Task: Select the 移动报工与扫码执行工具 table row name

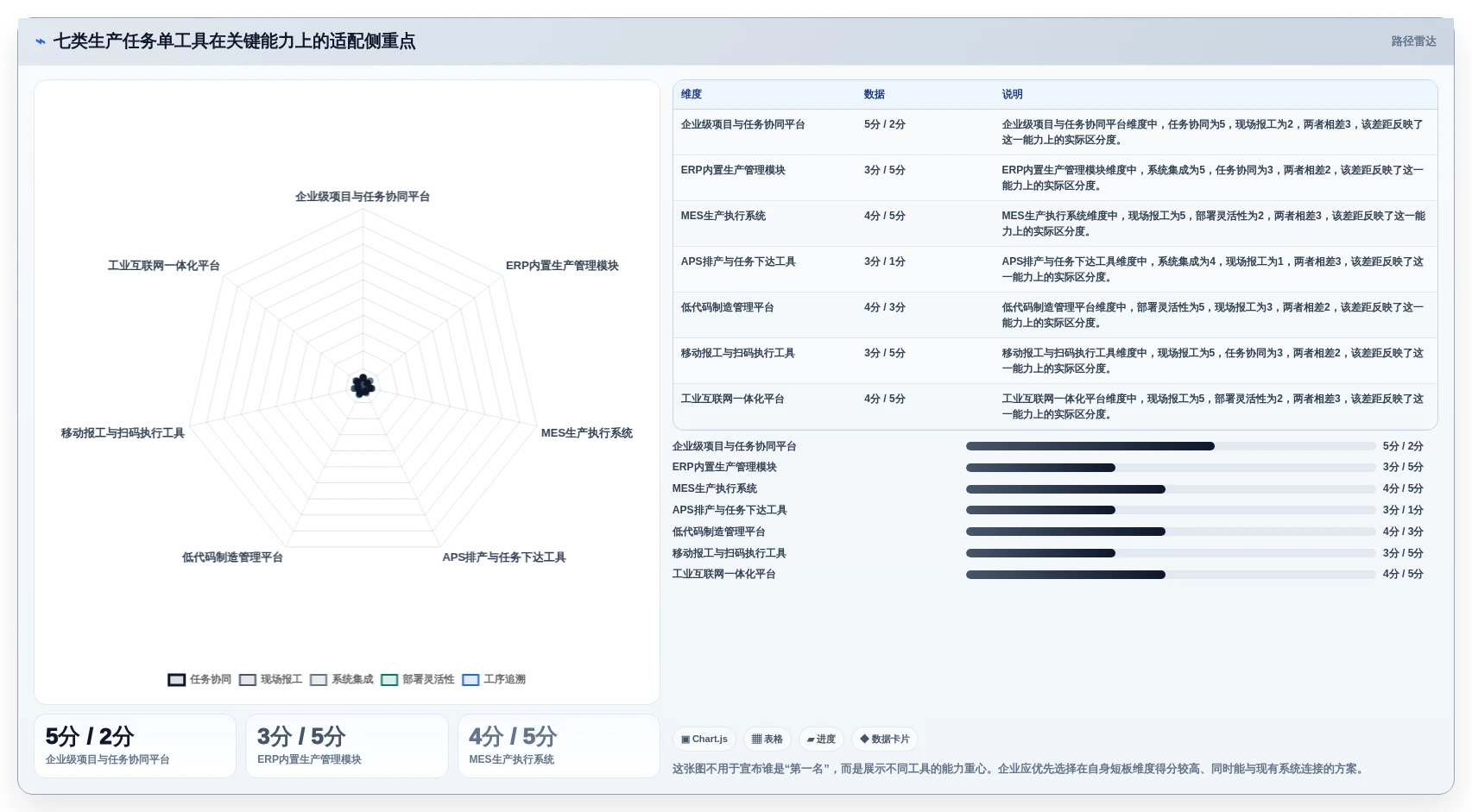Action: click(x=737, y=354)
